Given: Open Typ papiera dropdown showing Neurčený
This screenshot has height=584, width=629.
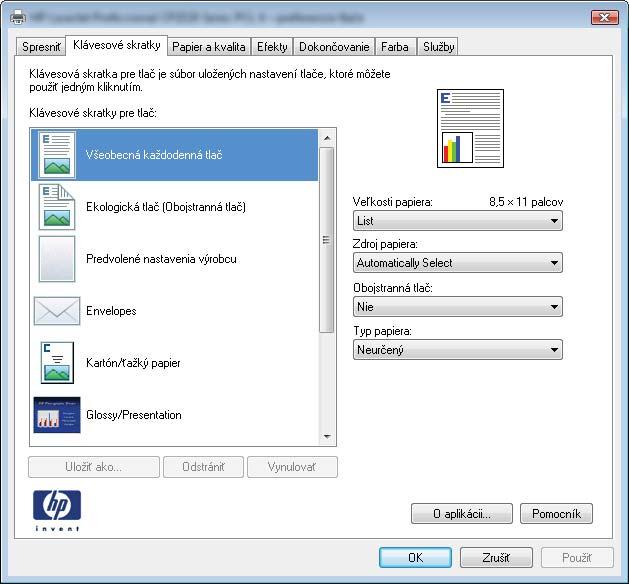Looking at the screenshot, I should point(458,350).
